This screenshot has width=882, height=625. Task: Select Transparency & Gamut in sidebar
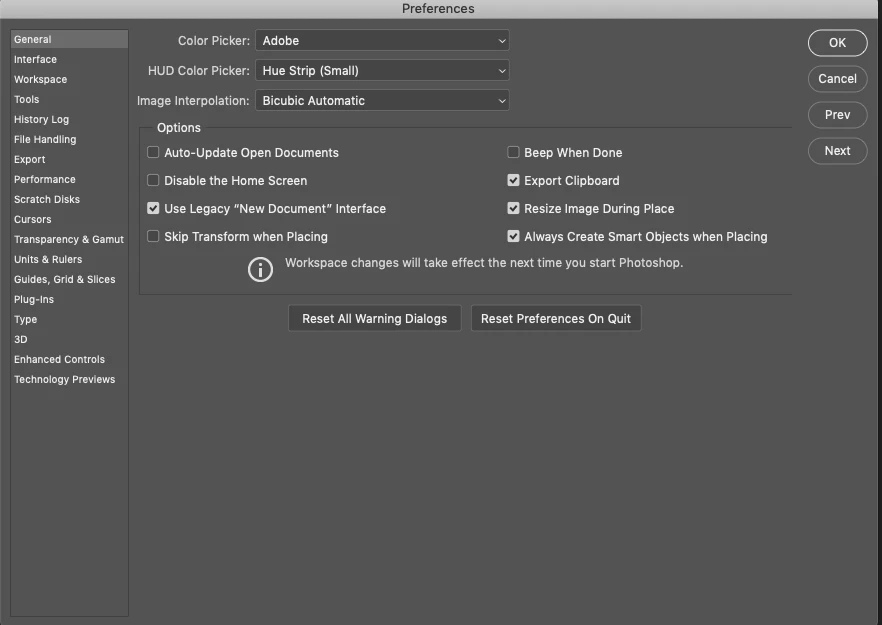69,239
